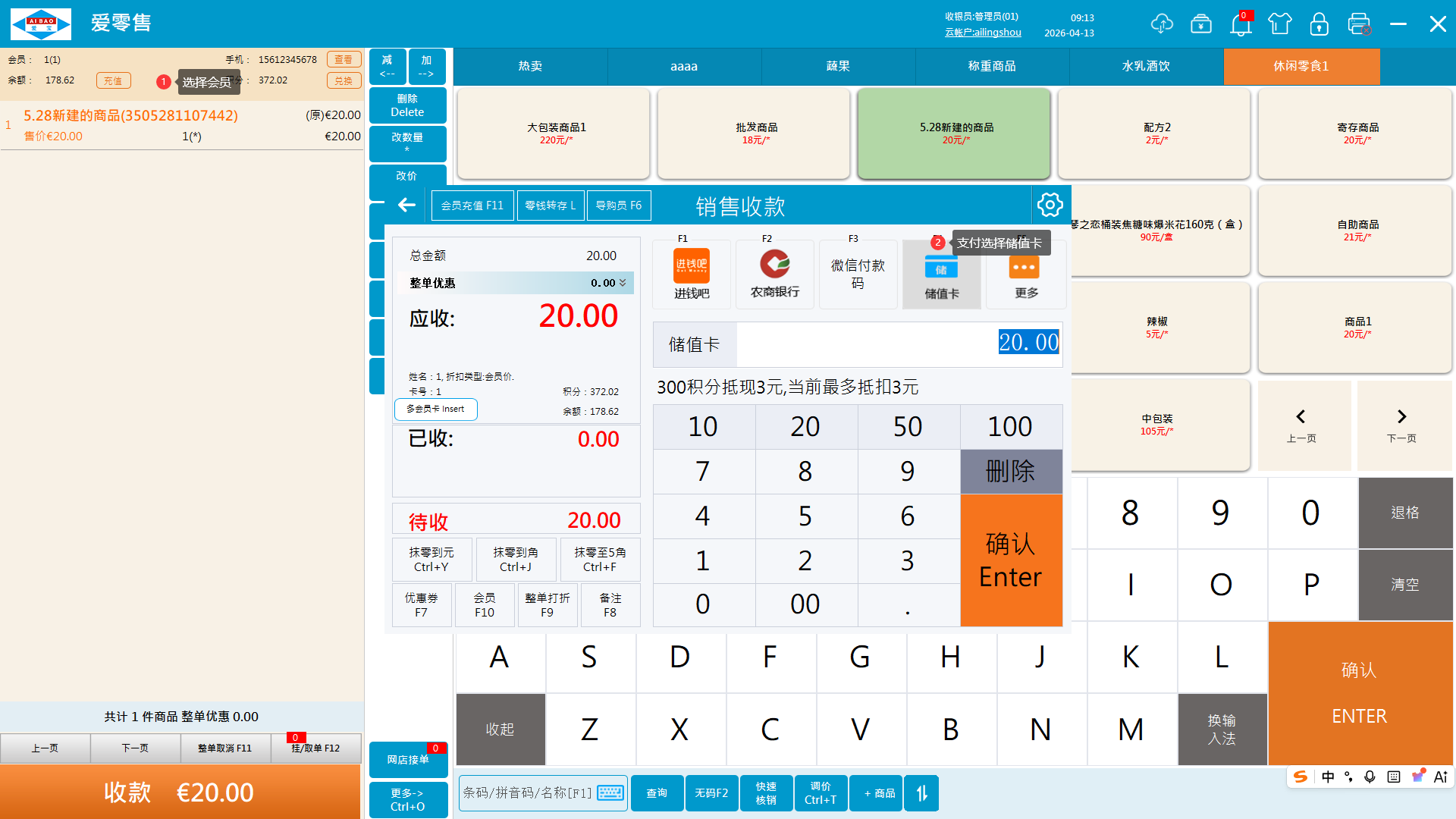The width and height of the screenshot is (1456, 819).
Task: Switch to 水乳酒饮 category tab
Action: [x=1146, y=67]
